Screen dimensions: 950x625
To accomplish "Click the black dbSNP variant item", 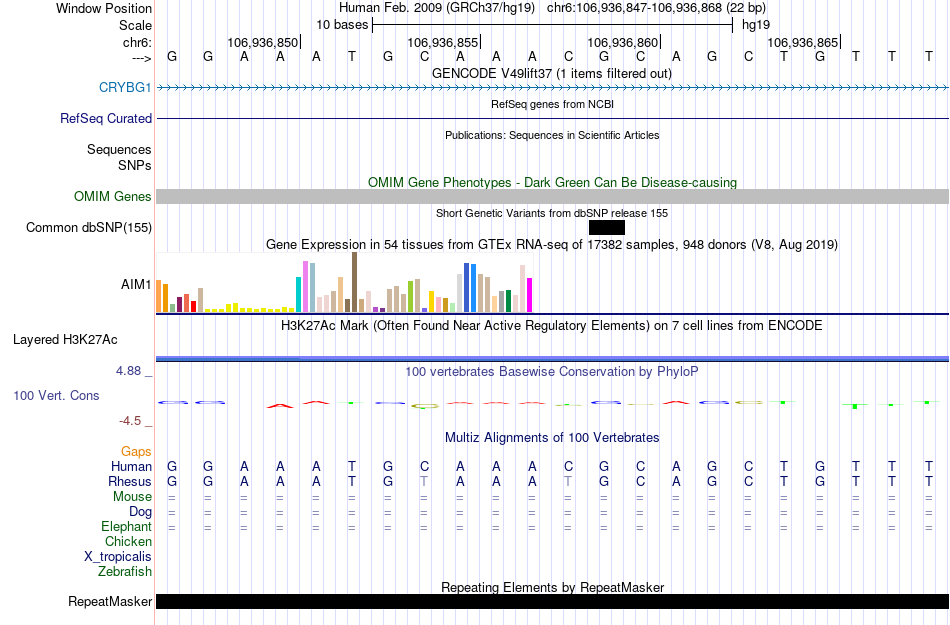I will (606, 228).
